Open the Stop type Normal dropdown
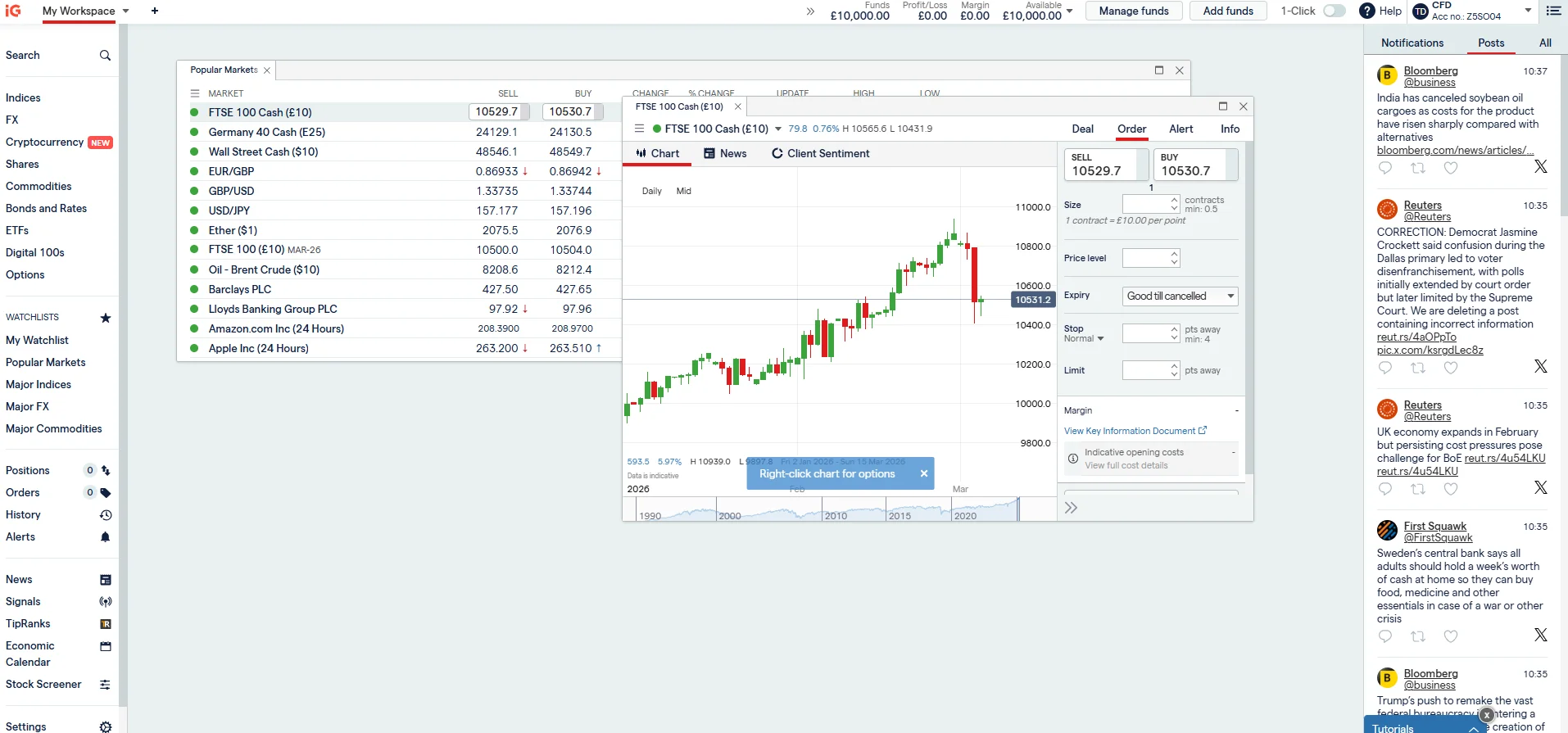Screen dimensions: 1568x733 [1084, 339]
